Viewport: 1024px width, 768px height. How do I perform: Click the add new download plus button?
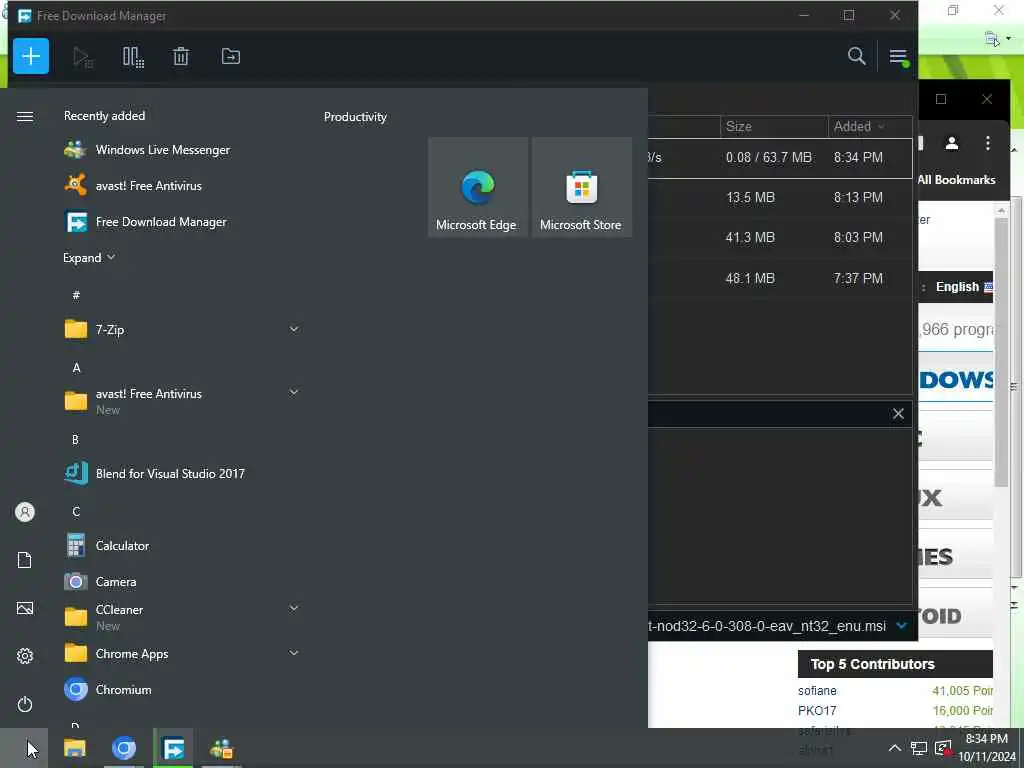[31, 56]
